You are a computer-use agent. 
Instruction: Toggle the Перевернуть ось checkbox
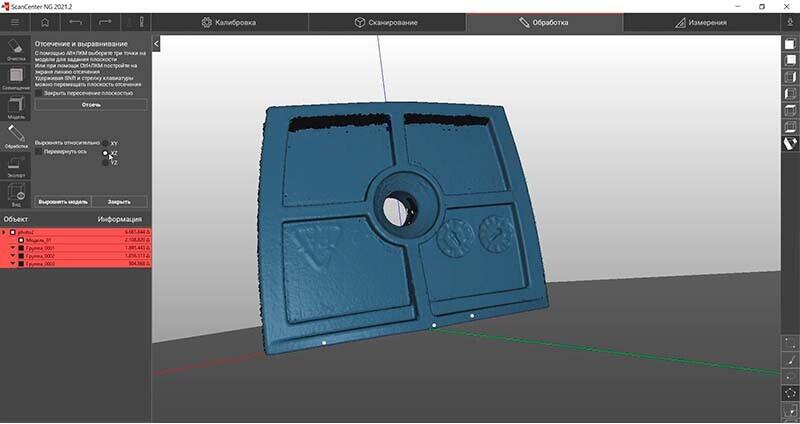point(39,152)
